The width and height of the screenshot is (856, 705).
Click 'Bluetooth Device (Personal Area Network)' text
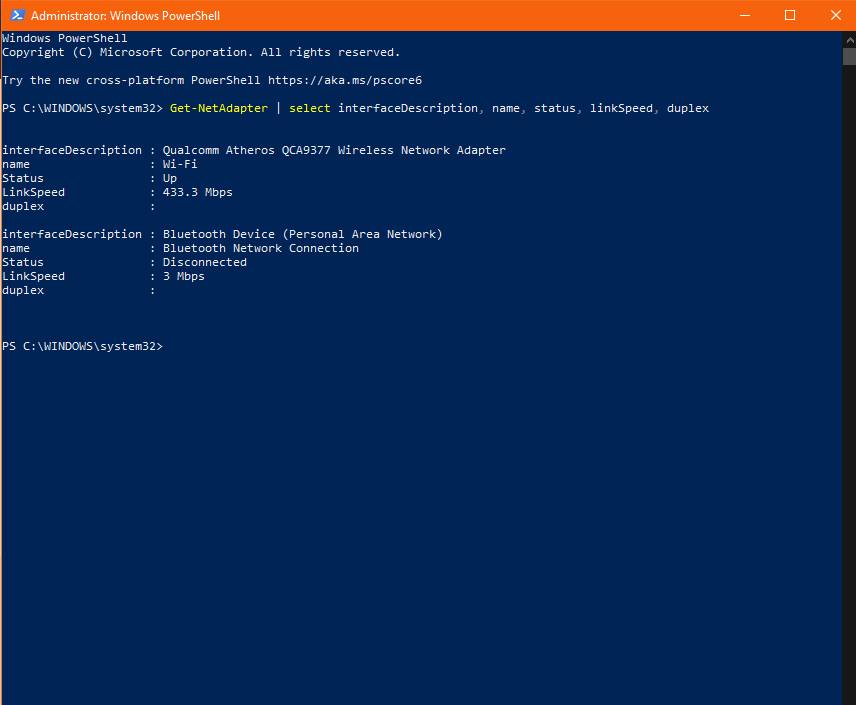302,234
